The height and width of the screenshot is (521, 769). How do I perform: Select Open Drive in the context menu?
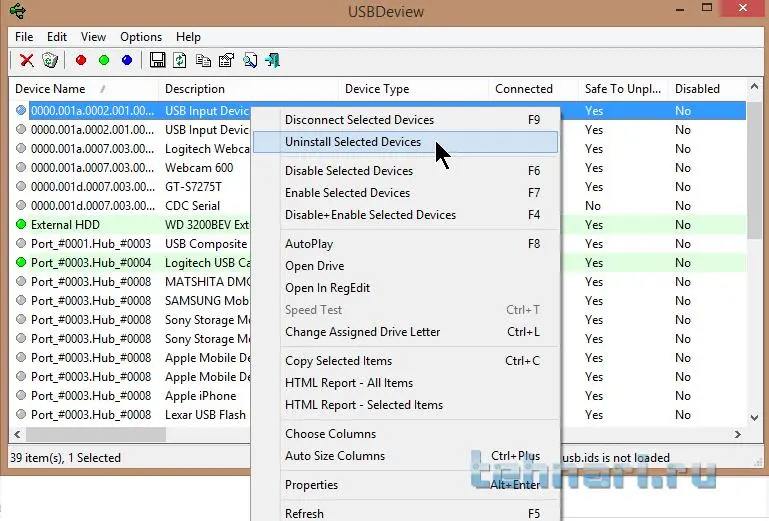tap(405, 266)
